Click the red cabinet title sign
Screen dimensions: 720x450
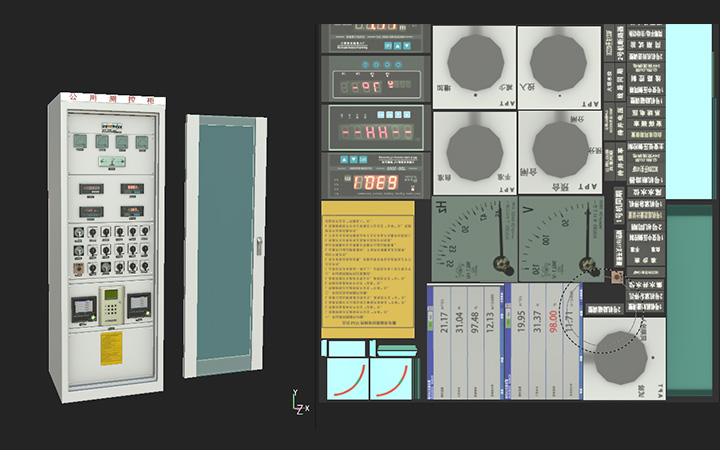coord(112,99)
